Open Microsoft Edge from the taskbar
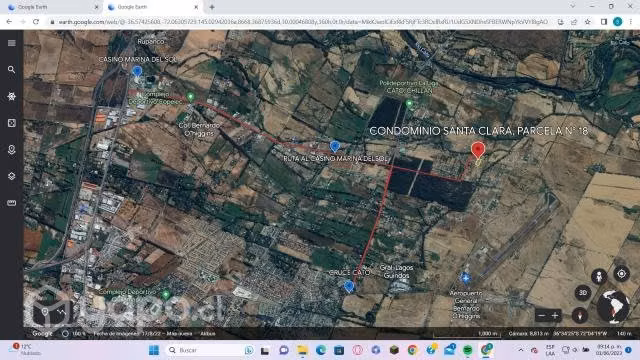Image resolution: width=640 pixels, height=360 pixels. (x=321, y=350)
